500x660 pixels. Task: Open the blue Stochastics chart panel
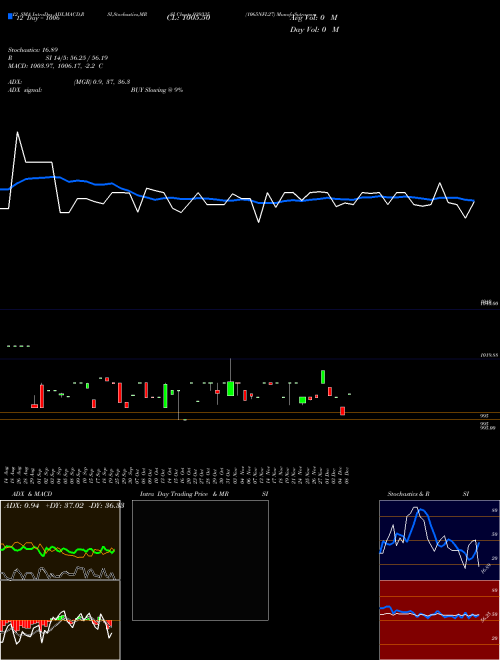[x=439, y=540]
